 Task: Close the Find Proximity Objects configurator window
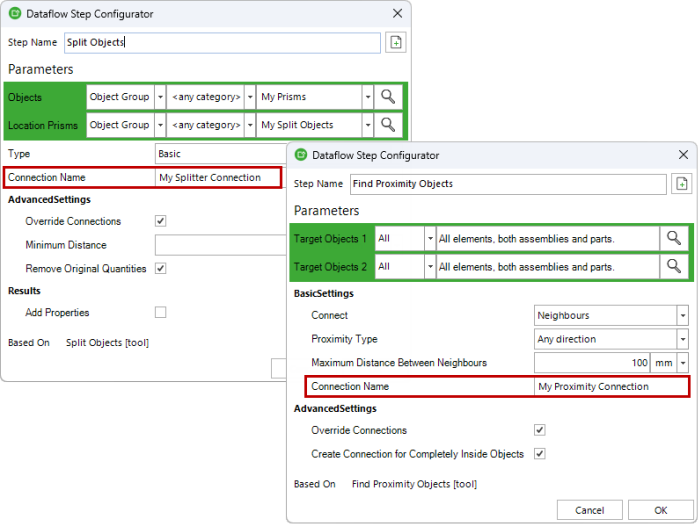coord(683,155)
